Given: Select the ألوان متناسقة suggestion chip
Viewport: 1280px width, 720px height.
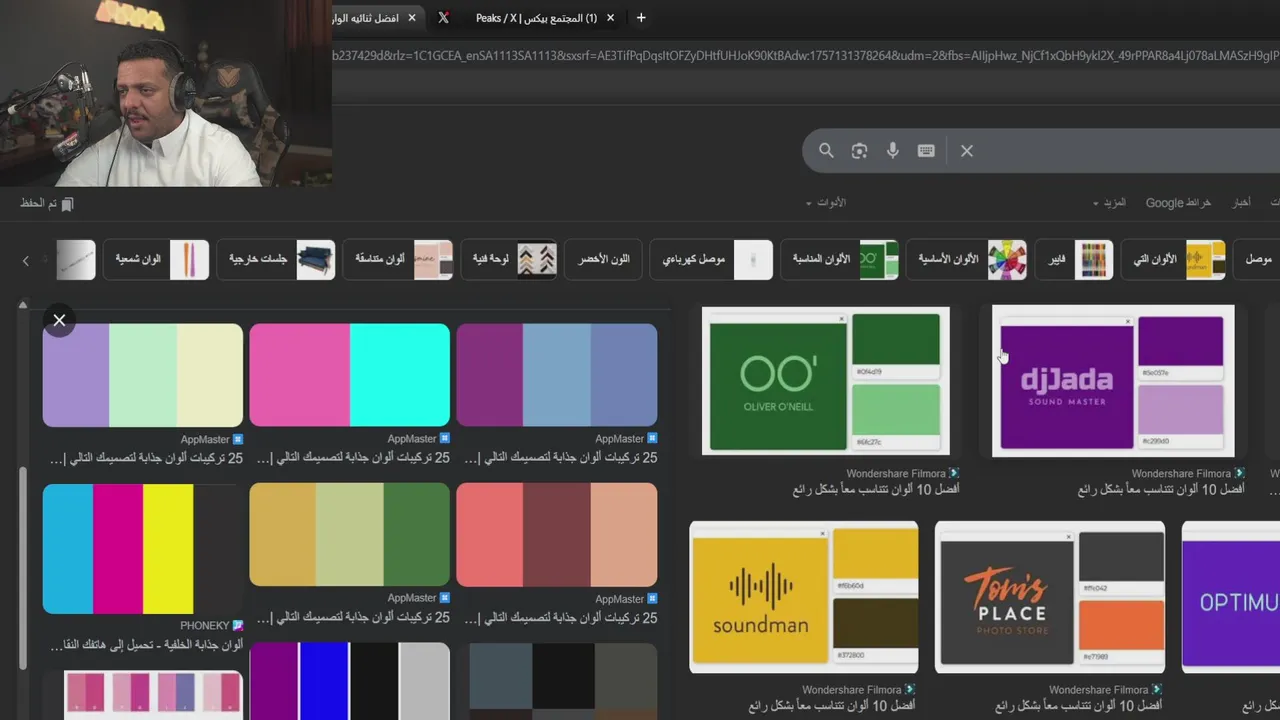Looking at the screenshot, I should 399,260.
